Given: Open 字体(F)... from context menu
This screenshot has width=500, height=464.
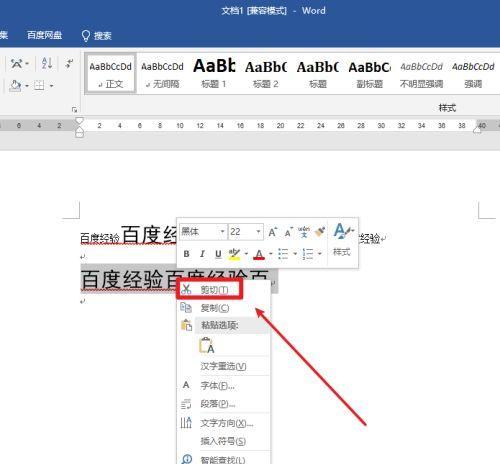Looking at the screenshot, I should click(x=224, y=386).
